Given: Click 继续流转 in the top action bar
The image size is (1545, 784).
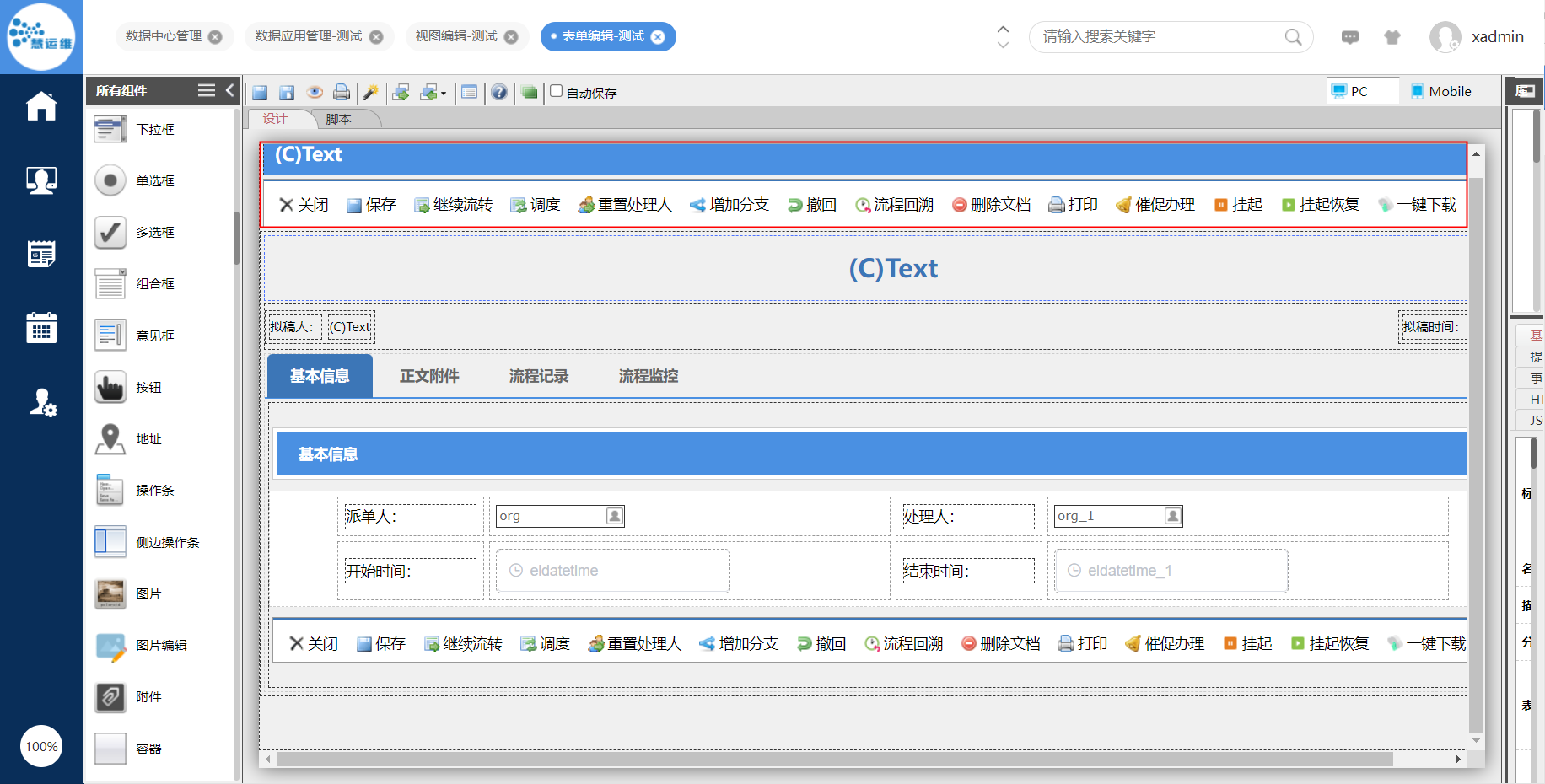Looking at the screenshot, I should pos(453,205).
